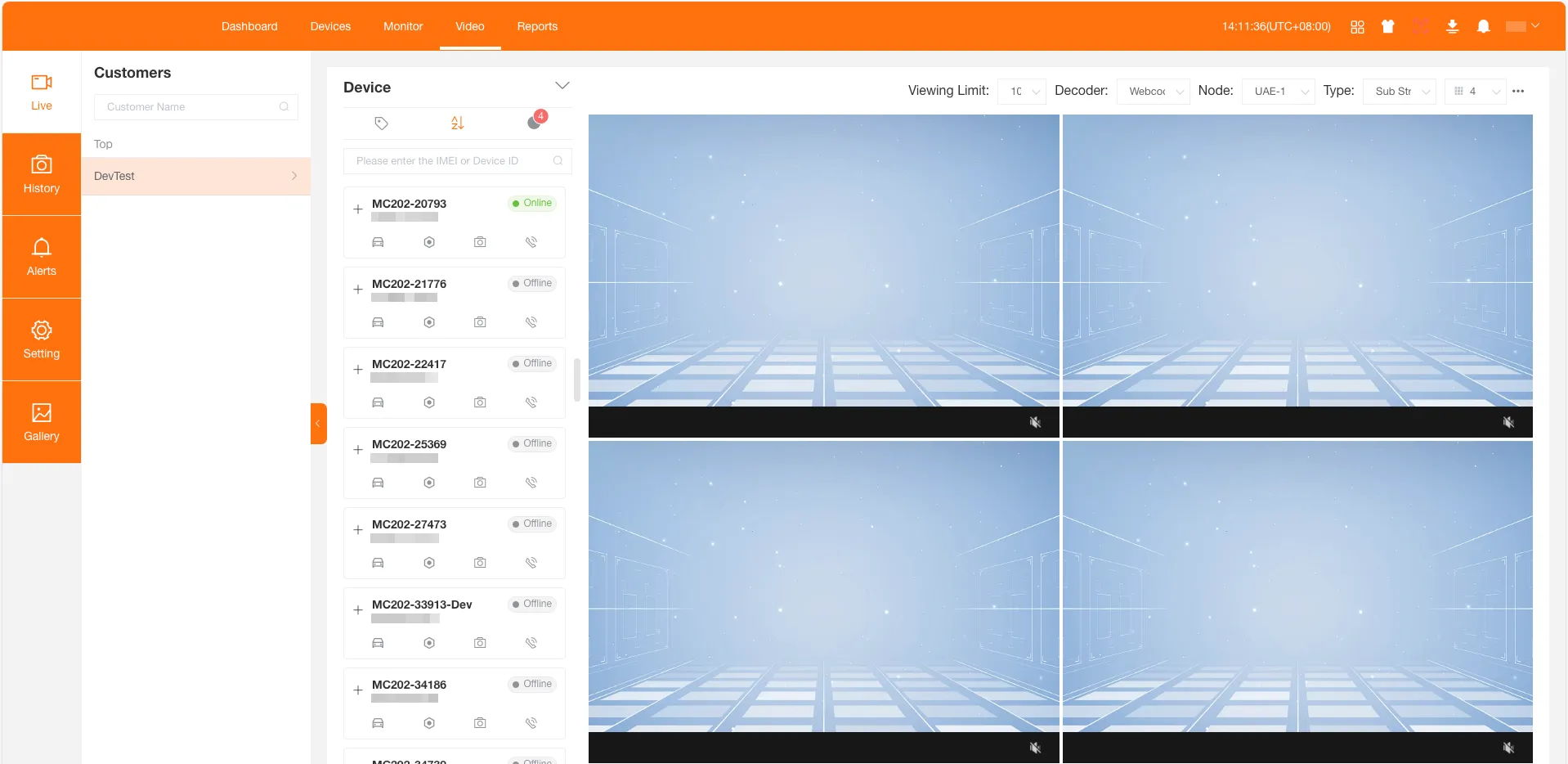Select the Live video icon in sidebar
Screen dimensions: 1568x764
click(x=41, y=92)
